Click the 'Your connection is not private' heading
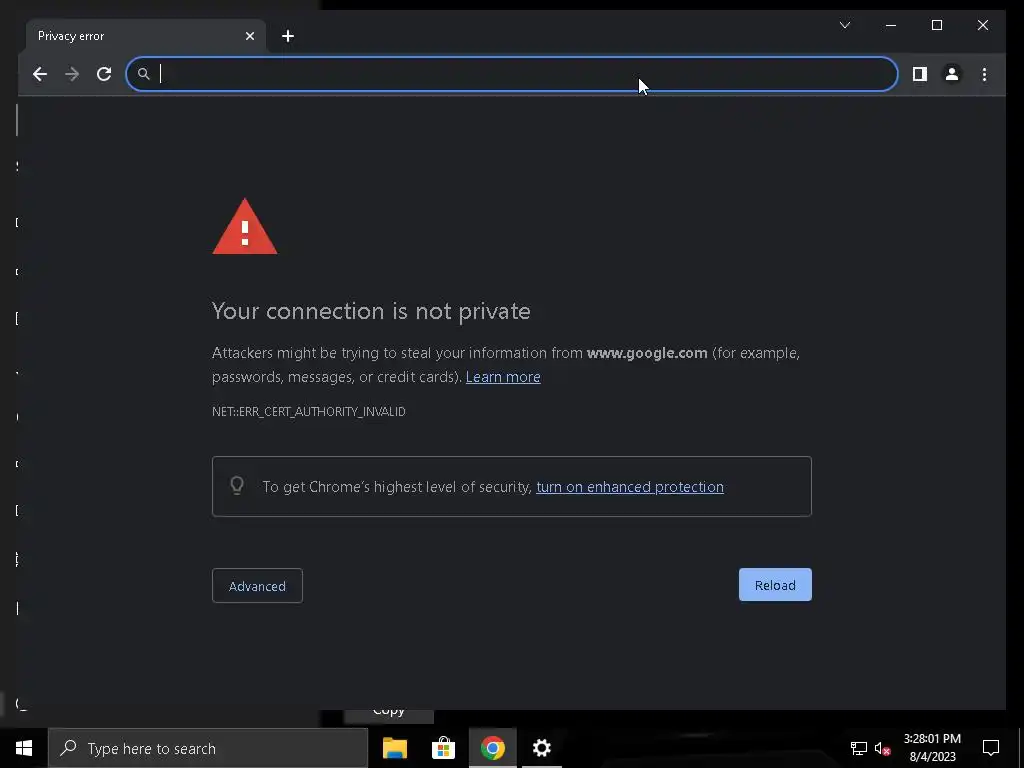The width and height of the screenshot is (1024, 768). 371,311
